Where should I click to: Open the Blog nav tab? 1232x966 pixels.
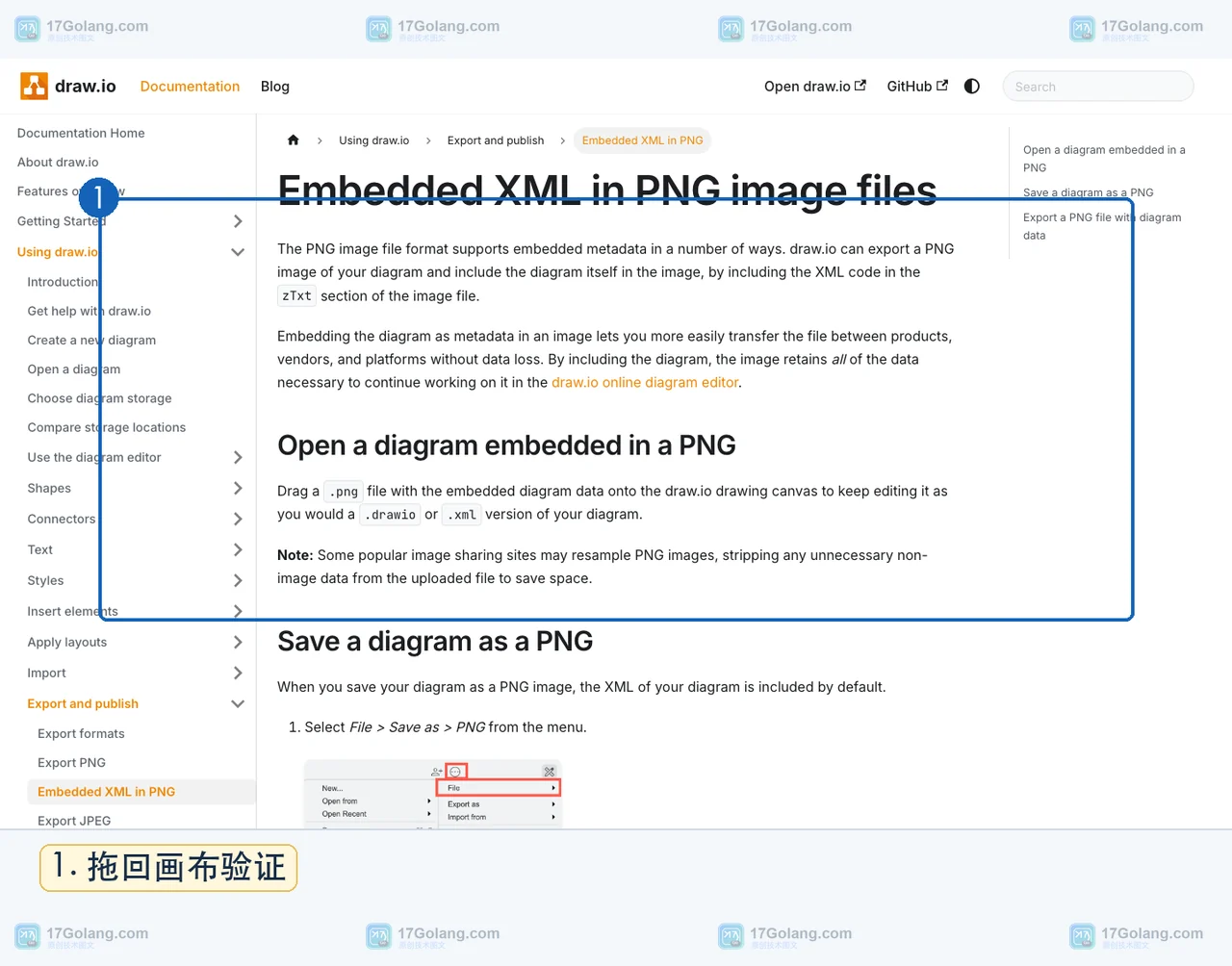point(275,86)
